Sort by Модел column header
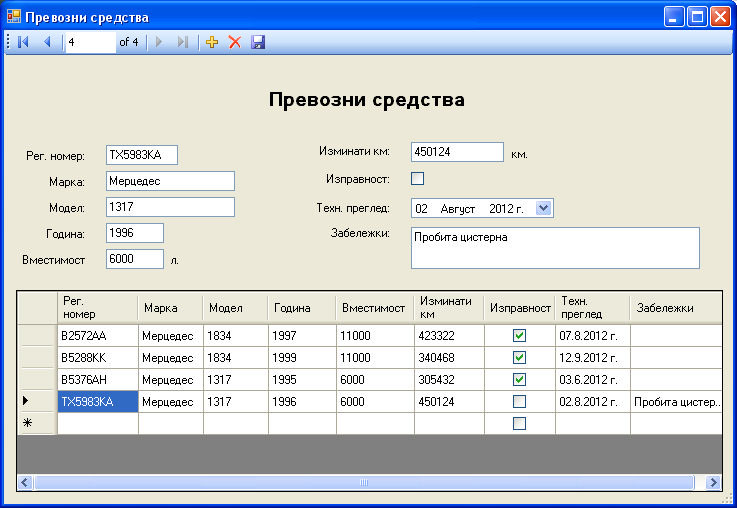Viewport: 737px width, 508px height. tap(235, 308)
